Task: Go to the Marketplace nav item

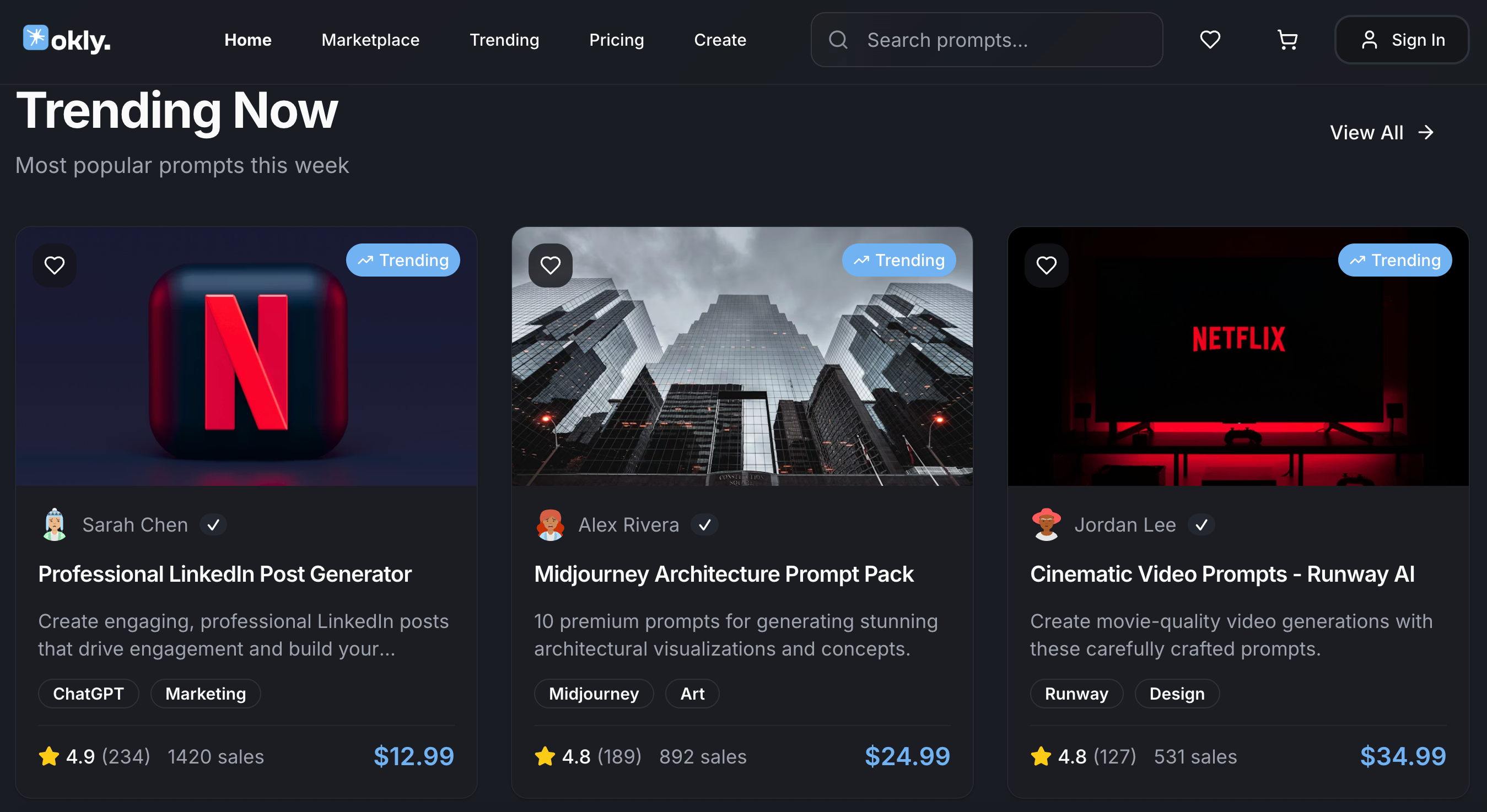Action: [370, 40]
